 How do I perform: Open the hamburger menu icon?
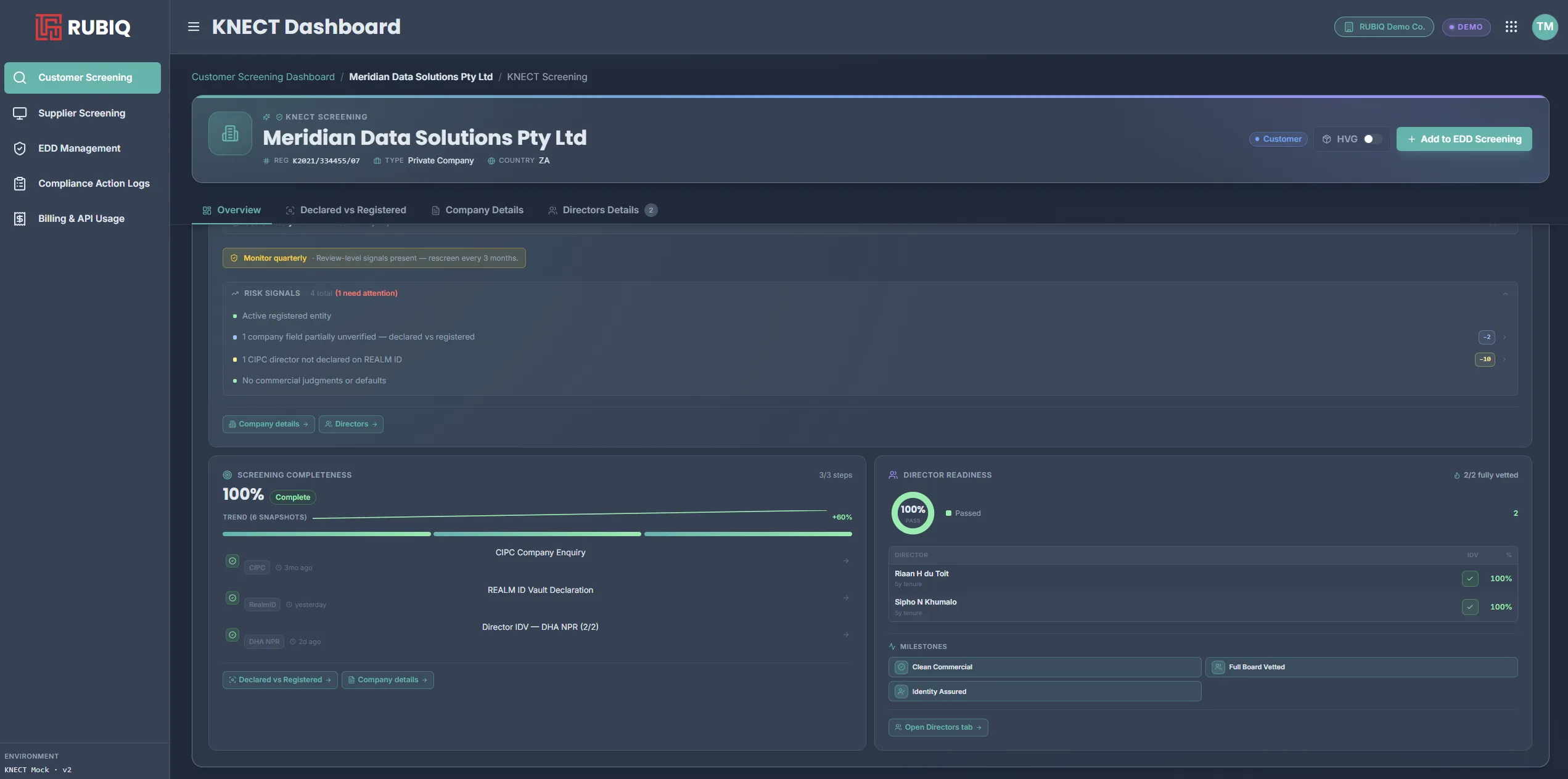(x=193, y=27)
